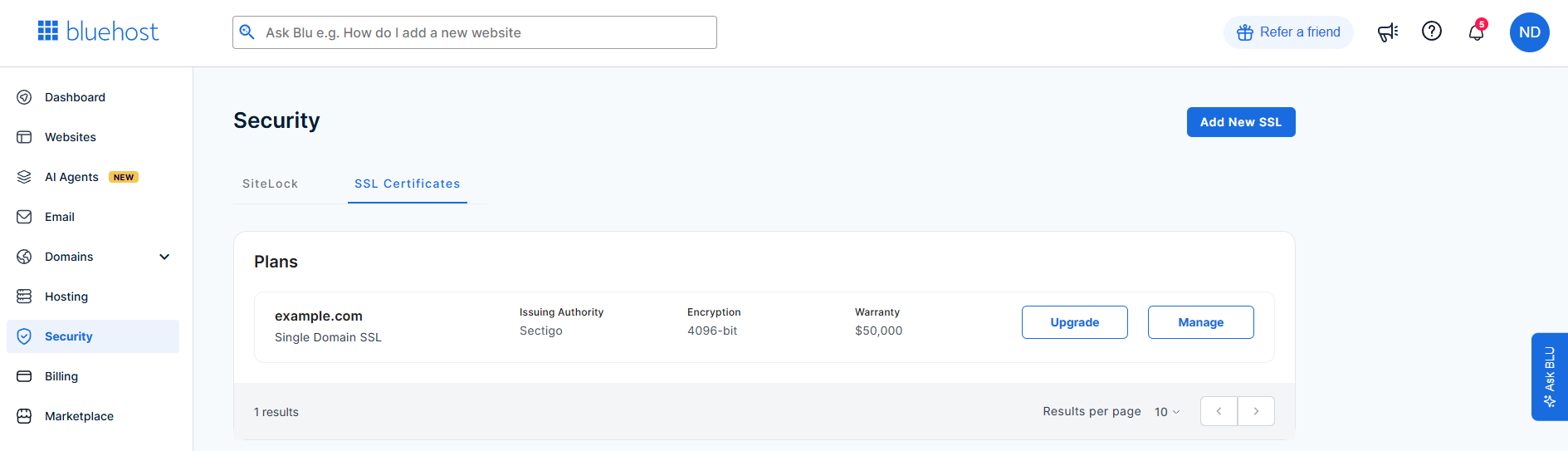Image resolution: width=1568 pixels, height=451 pixels.
Task: Focus the Ask Blu search field
Action: point(475,32)
